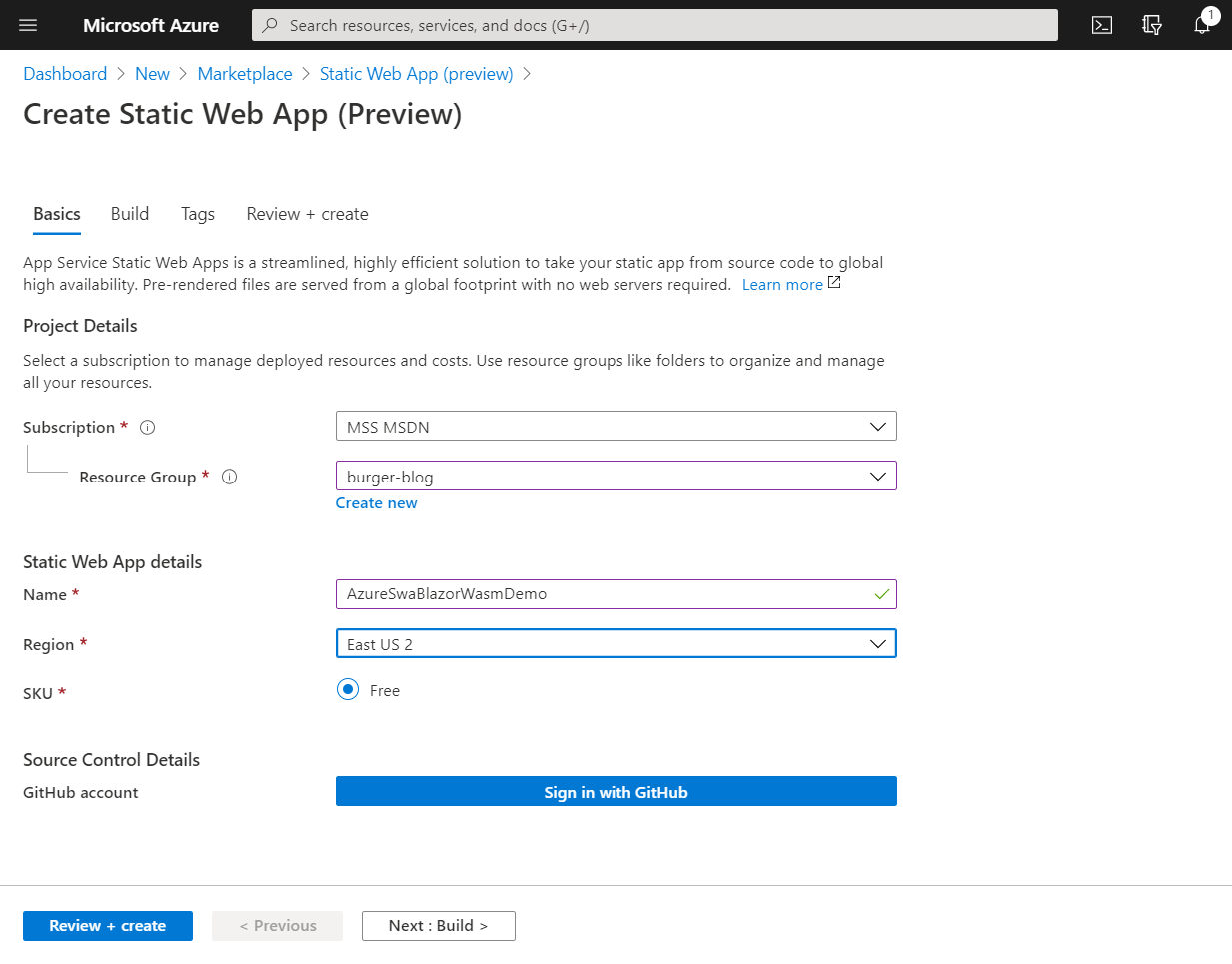Image resolution: width=1232 pixels, height=964 pixels.
Task: Click the 'GitHub account' label
Action: tap(80, 792)
